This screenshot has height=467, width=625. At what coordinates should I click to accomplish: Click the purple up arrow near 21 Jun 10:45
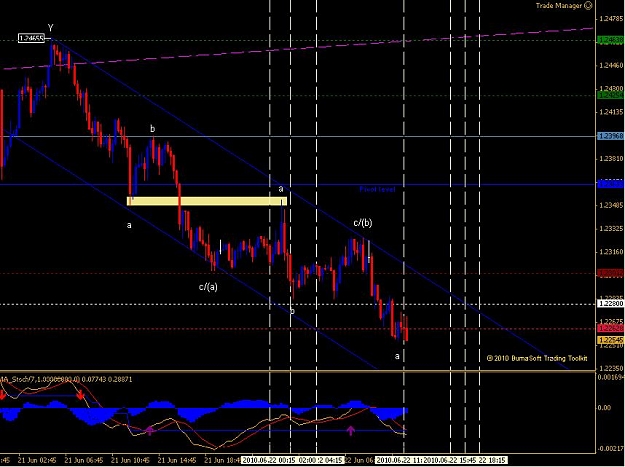149,430
